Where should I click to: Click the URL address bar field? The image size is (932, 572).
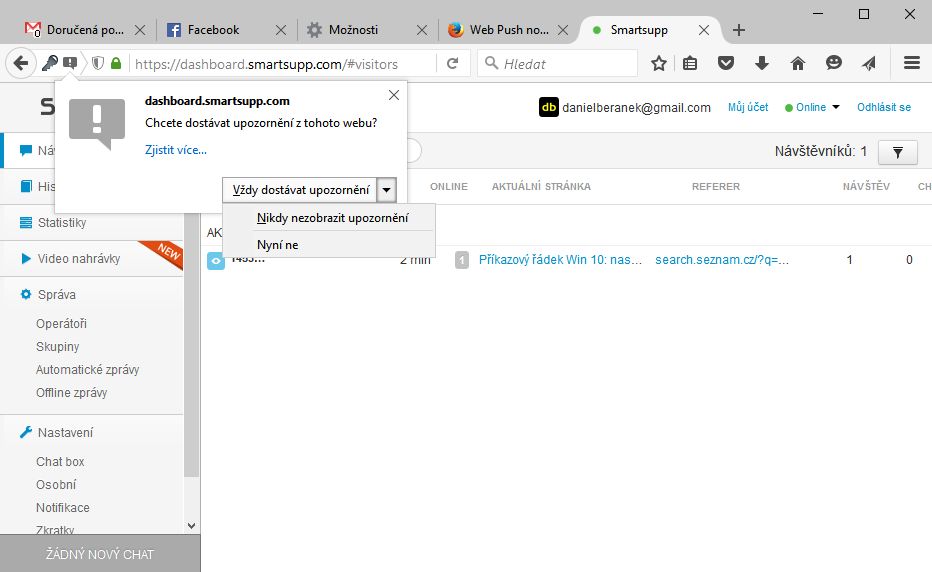click(x=283, y=64)
